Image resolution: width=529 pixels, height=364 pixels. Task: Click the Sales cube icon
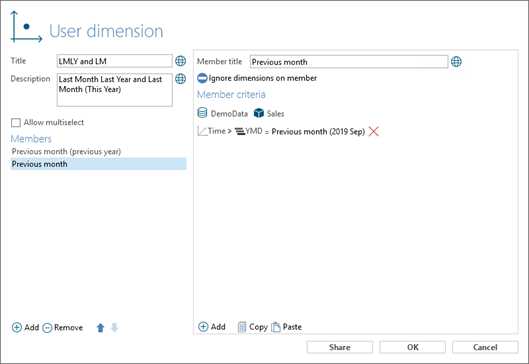tap(259, 113)
